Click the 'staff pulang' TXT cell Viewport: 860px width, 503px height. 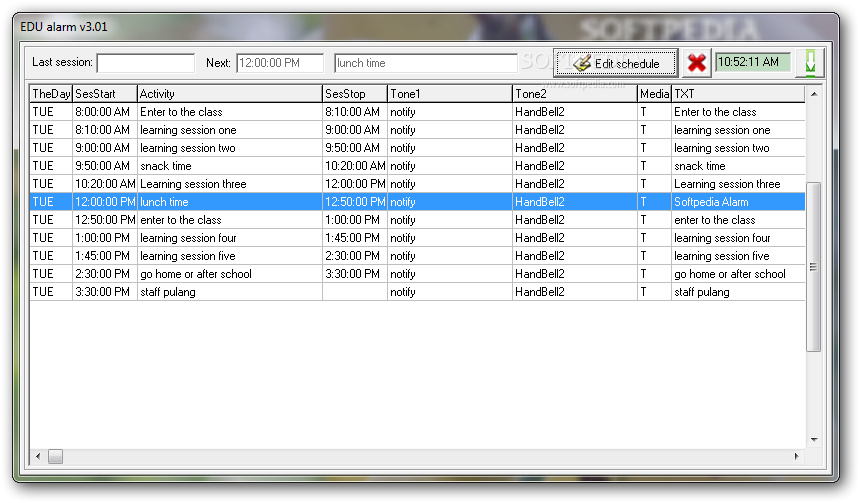click(x=738, y=292)
